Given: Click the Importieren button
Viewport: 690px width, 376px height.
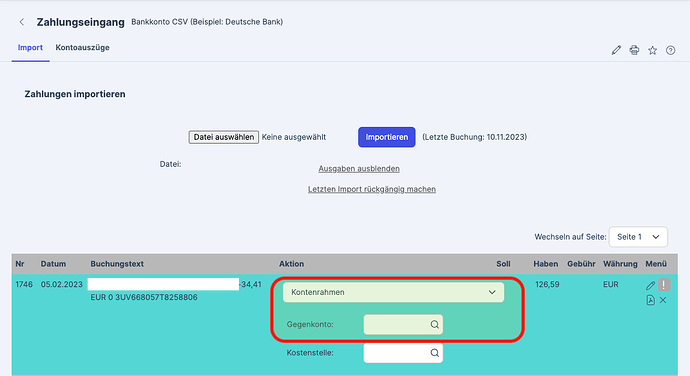Looking at the screenshot, I should [x=386, y=137].
